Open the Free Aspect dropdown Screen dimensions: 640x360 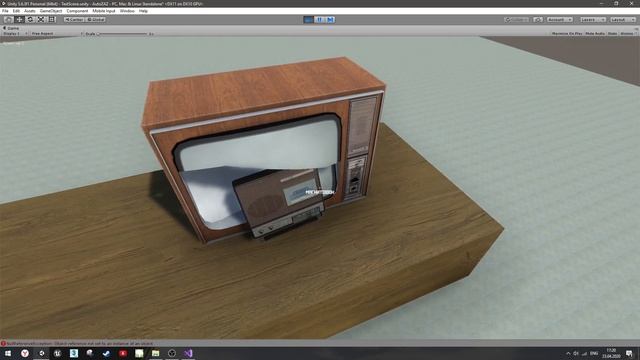point(57,33)
